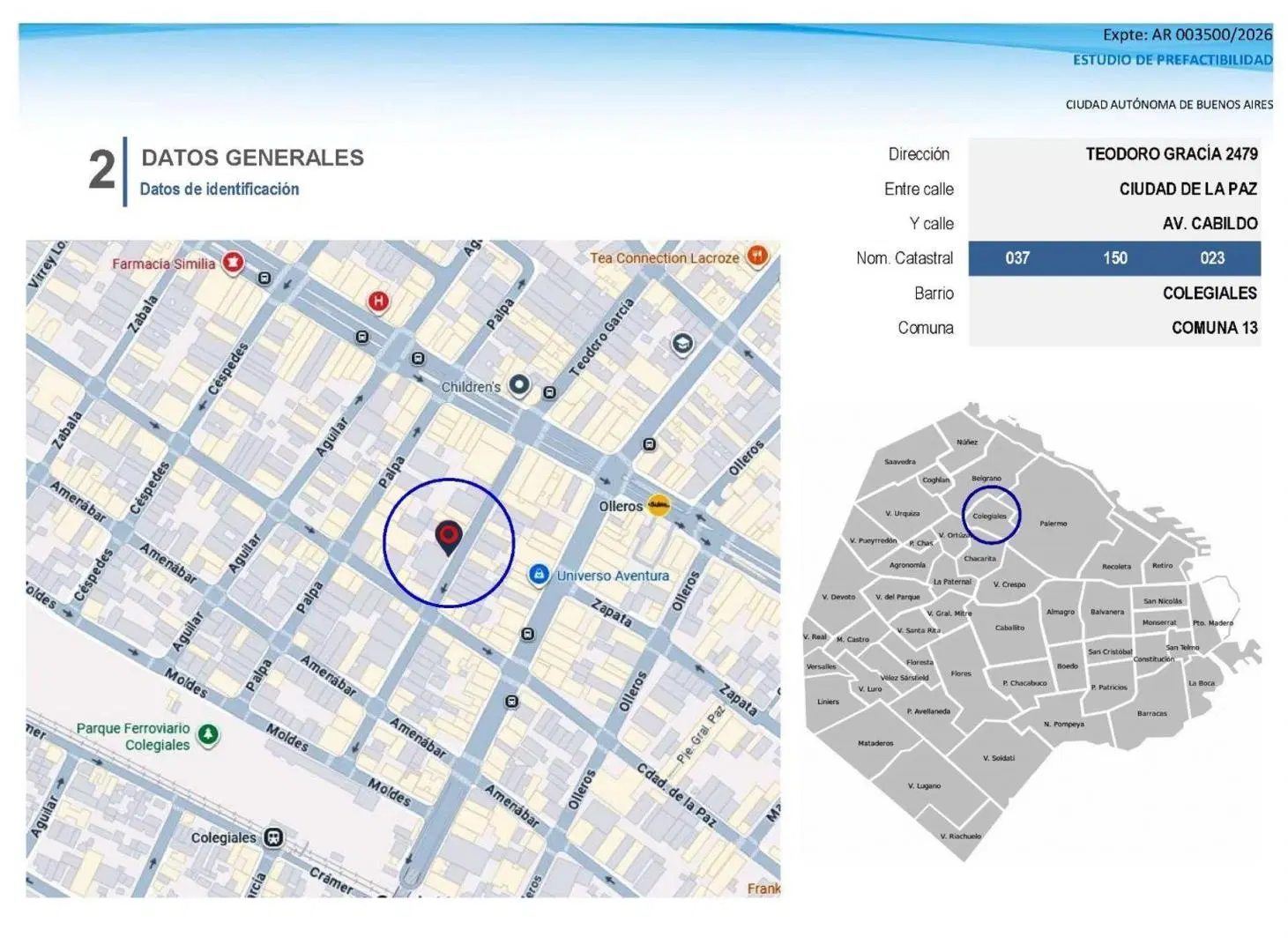Click the Parque Ferroviario Colegiales park icon

coord(208,734)
